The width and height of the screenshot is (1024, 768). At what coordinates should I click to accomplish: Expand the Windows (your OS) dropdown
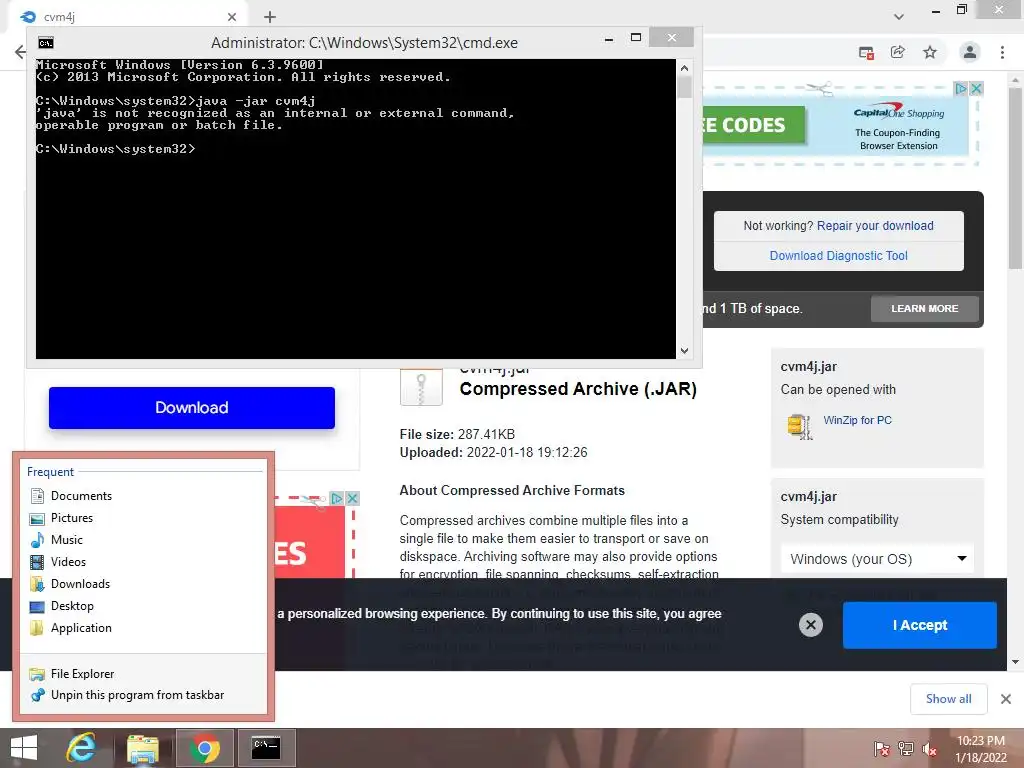877,559
